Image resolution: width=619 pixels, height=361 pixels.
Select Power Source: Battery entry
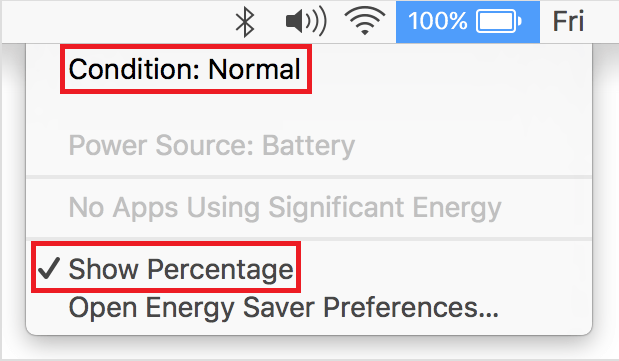click(x=212, y=146)
